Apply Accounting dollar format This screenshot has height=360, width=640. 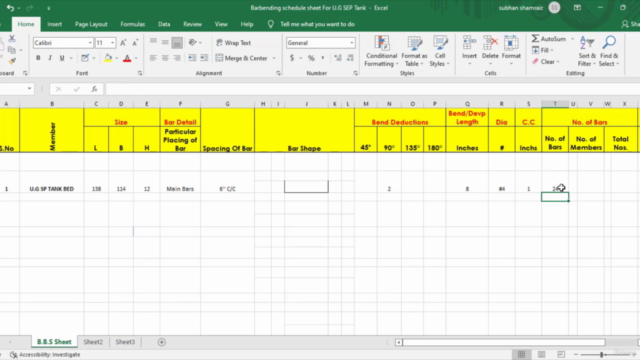point(292,58)
